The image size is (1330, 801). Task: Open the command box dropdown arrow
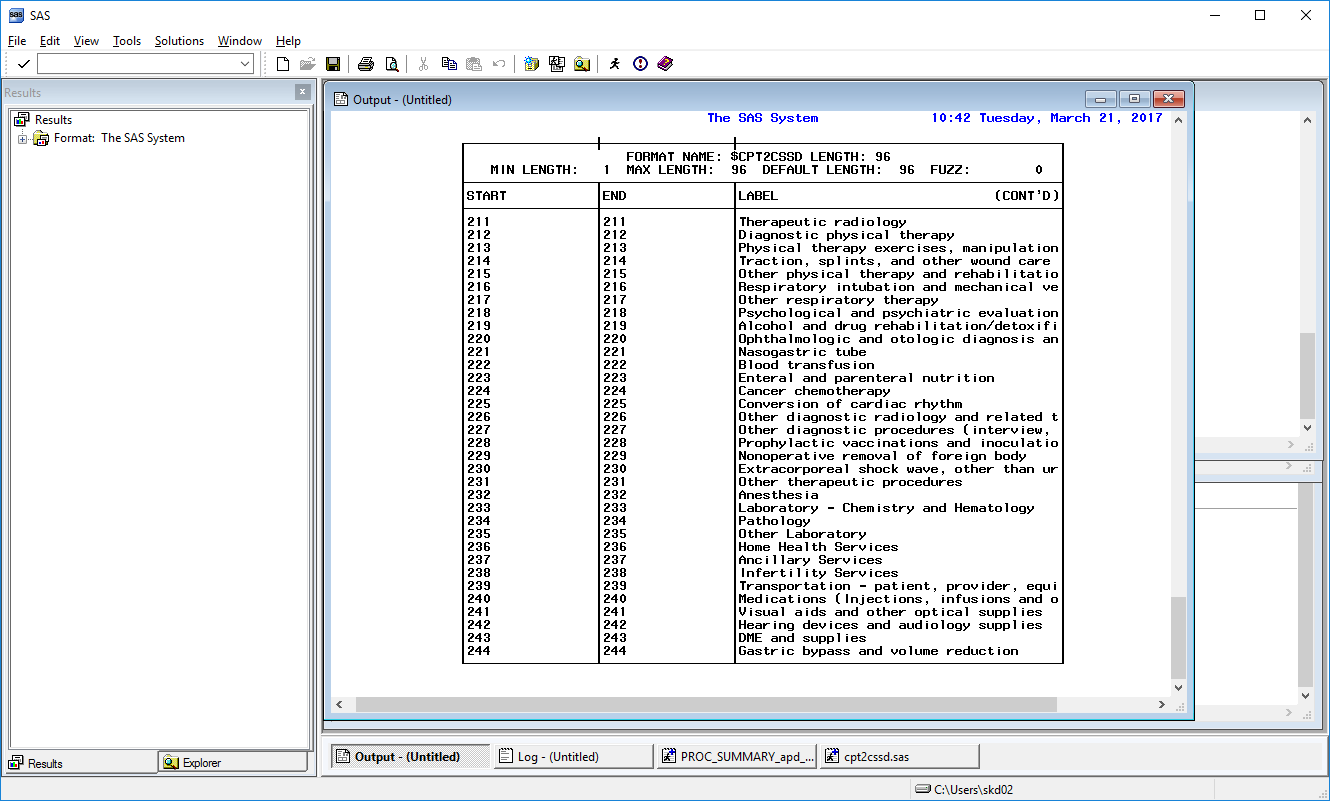coord(246,64)
